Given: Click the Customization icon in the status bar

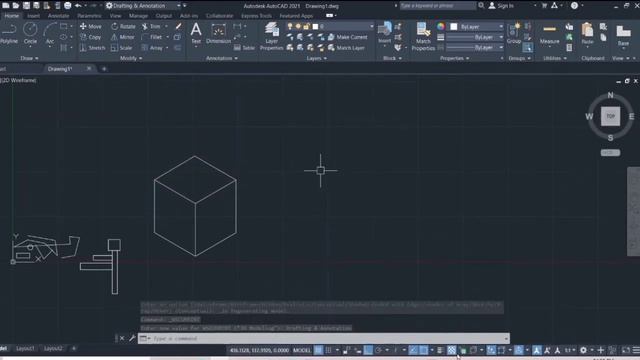Looking at the screenshot, I should coord(636,350).
